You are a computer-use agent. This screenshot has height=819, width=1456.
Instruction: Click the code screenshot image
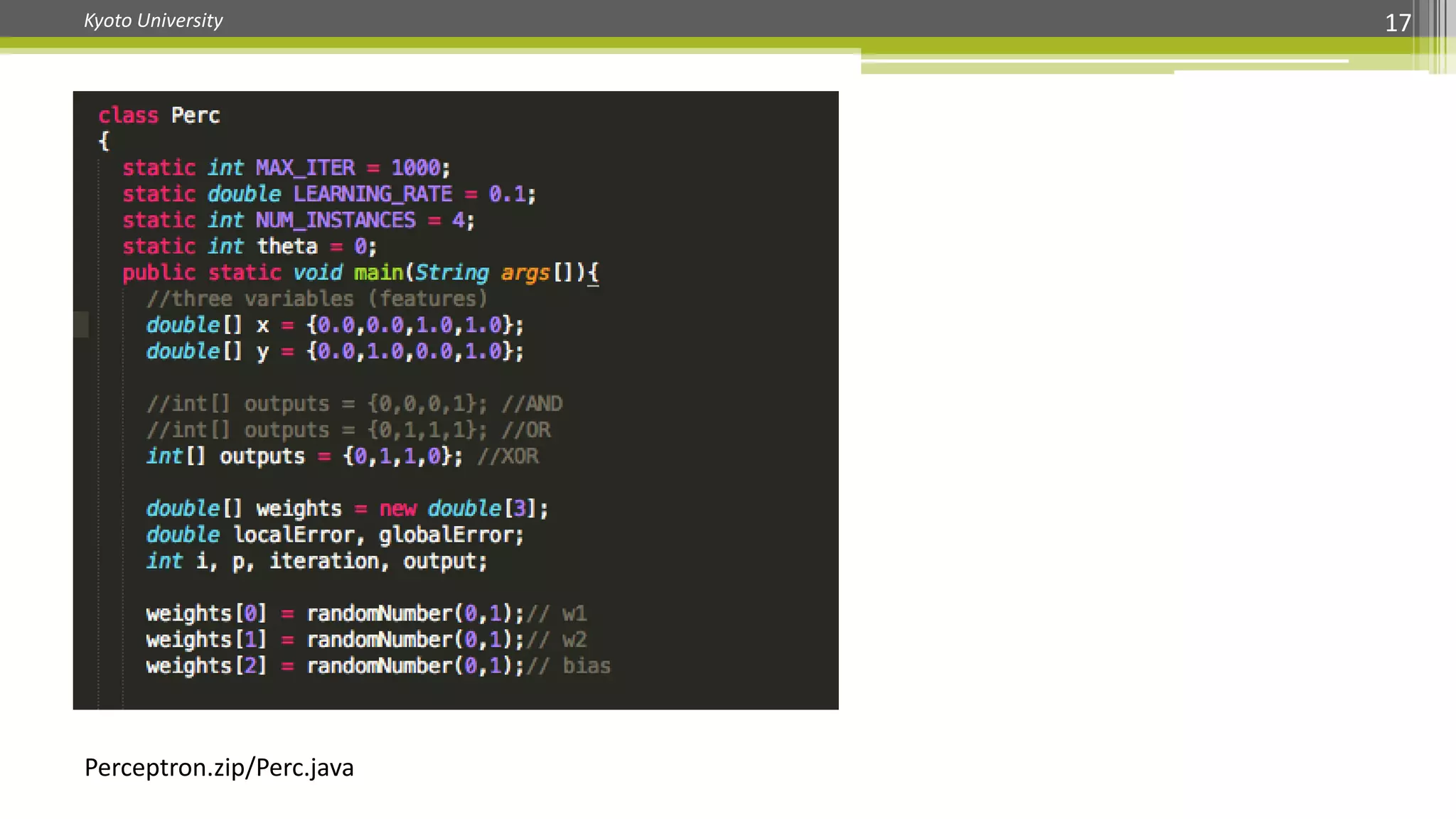(x=456, y=400)
